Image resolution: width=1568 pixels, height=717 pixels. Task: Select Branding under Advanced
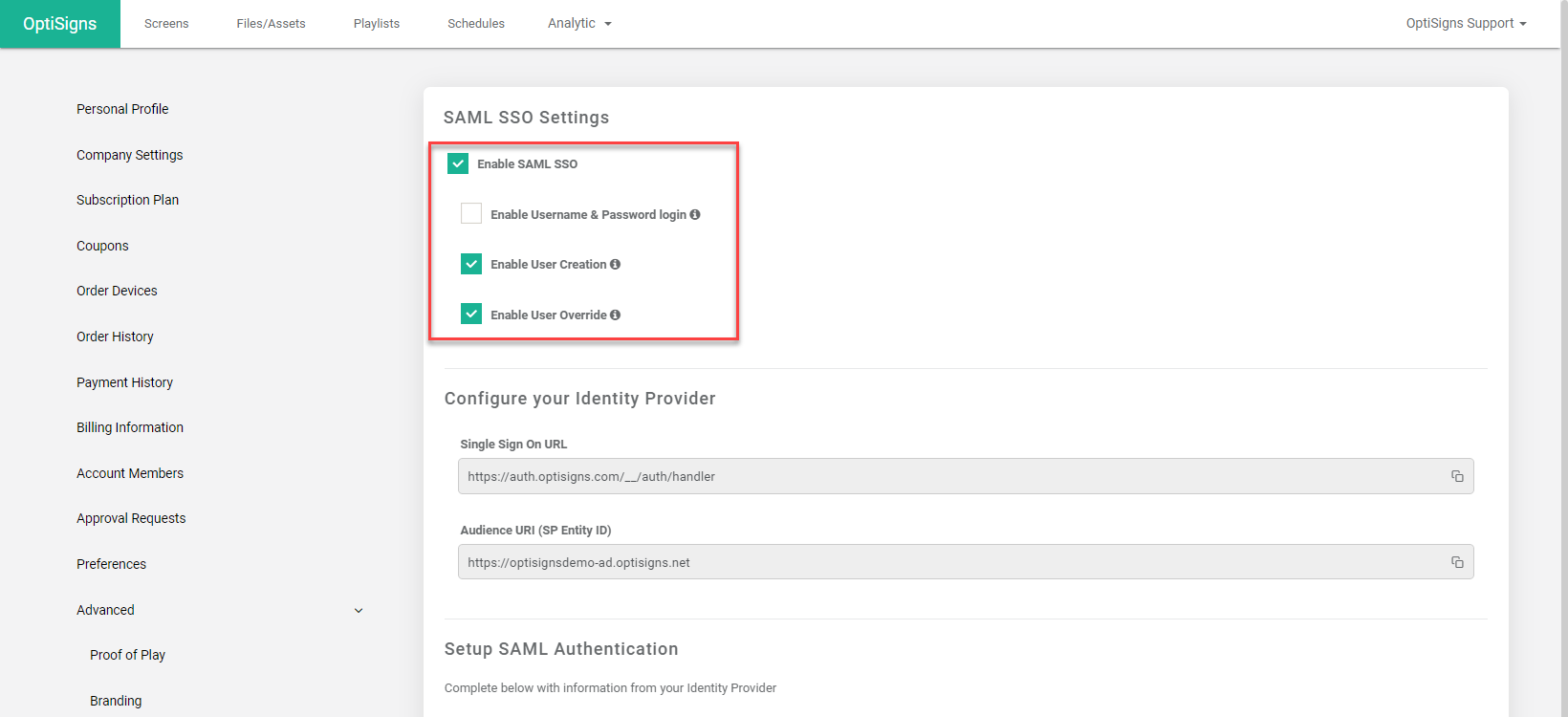(x=116, y=701)
